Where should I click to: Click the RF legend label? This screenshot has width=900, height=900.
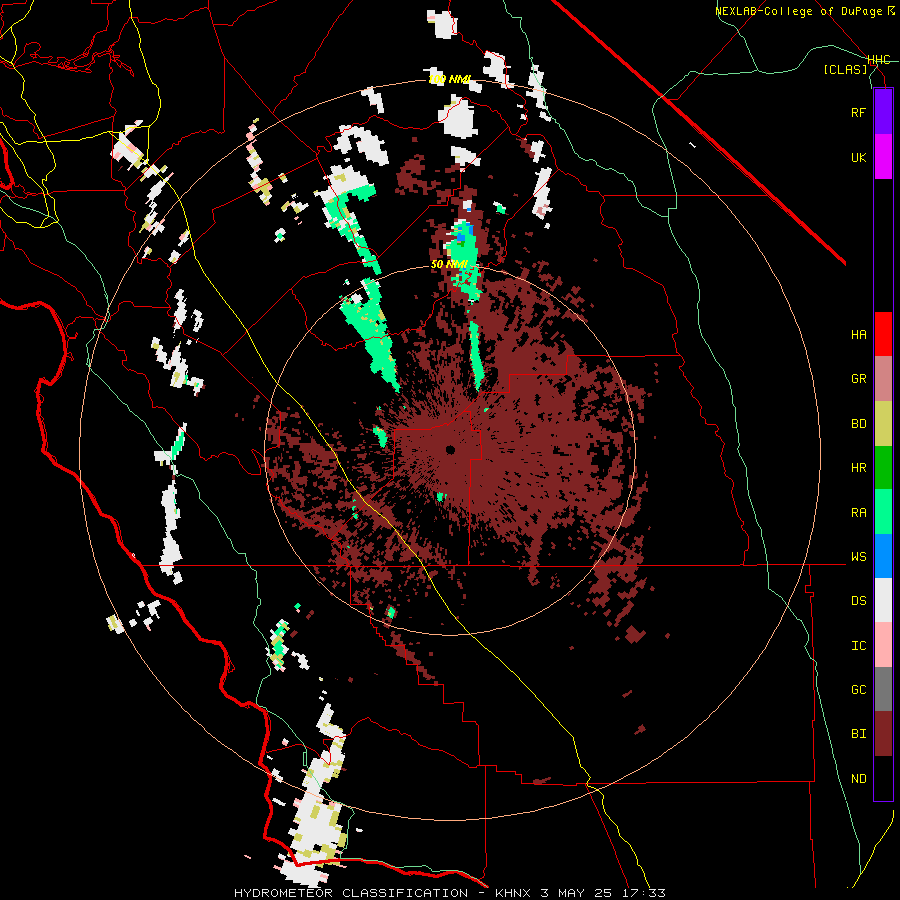pos(858,112)
